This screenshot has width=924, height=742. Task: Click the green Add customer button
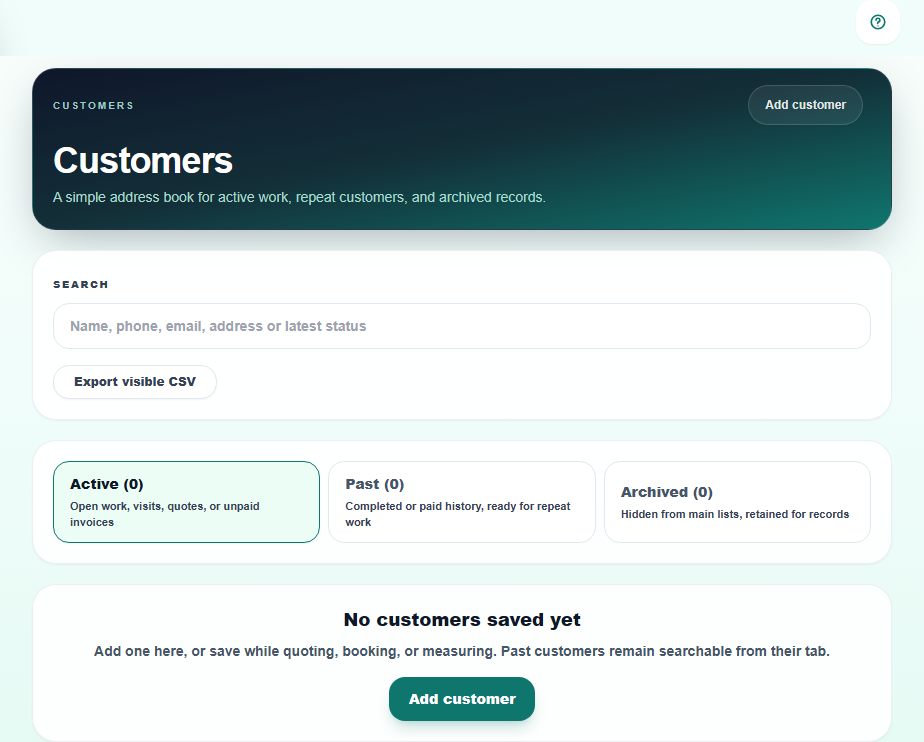click(x=462, y=699)
